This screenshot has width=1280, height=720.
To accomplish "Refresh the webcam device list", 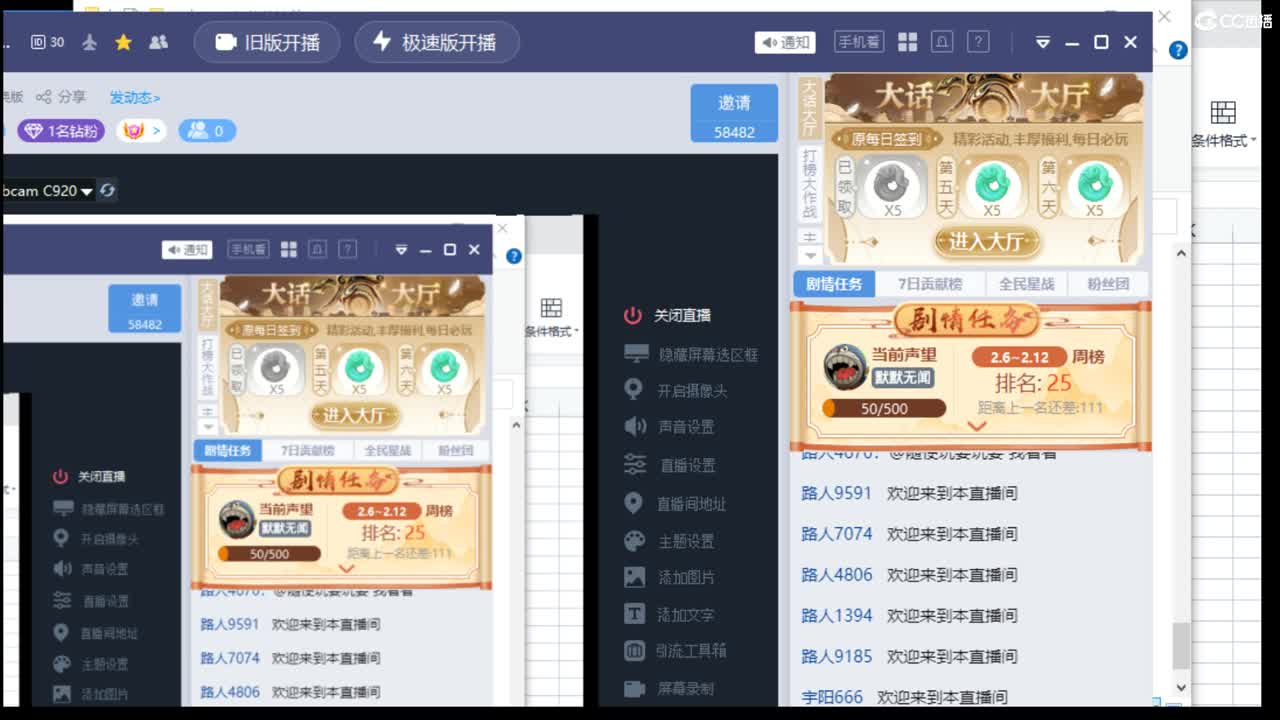I will coord(107,190).
